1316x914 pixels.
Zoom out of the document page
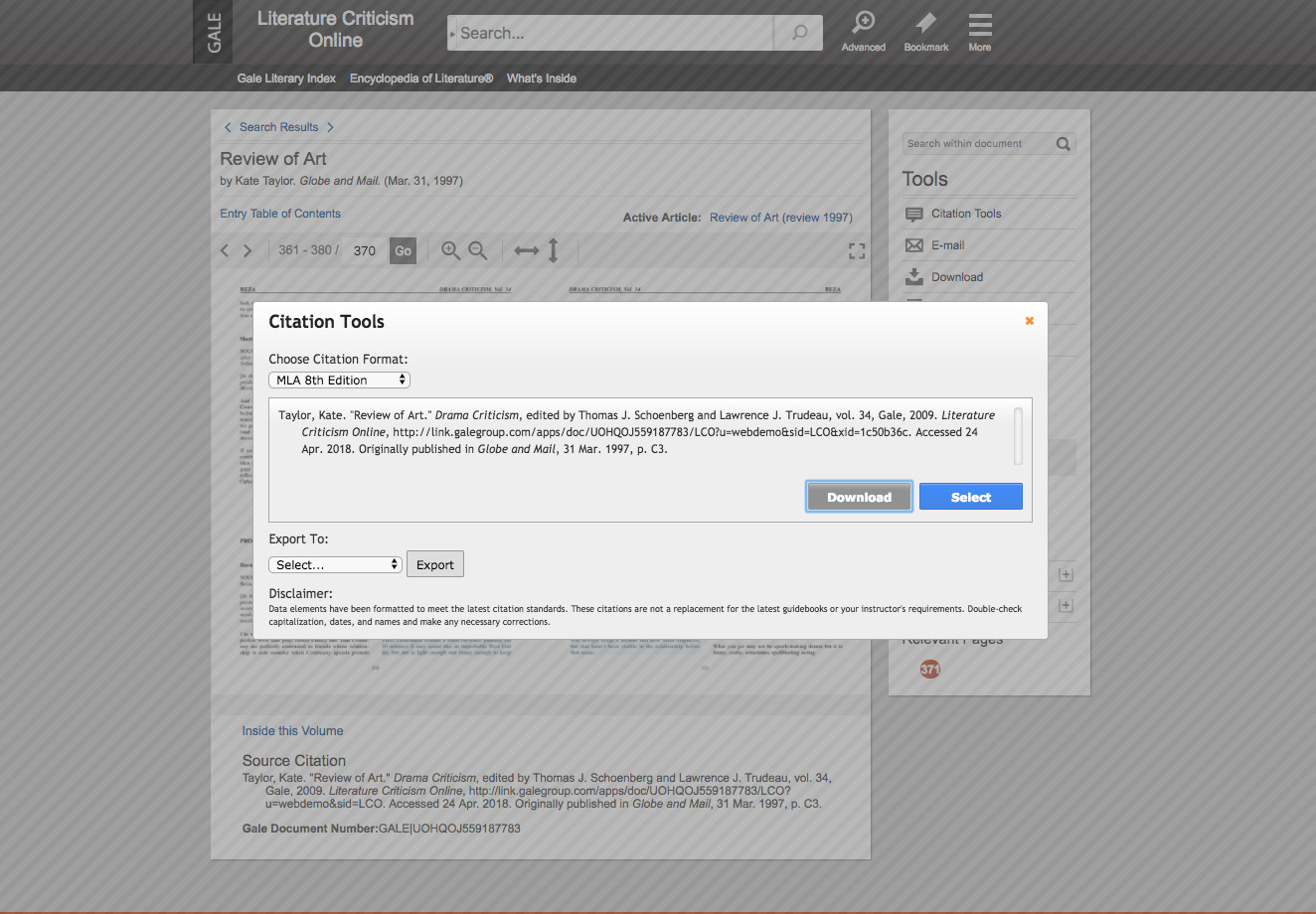(x=478, y=250)
